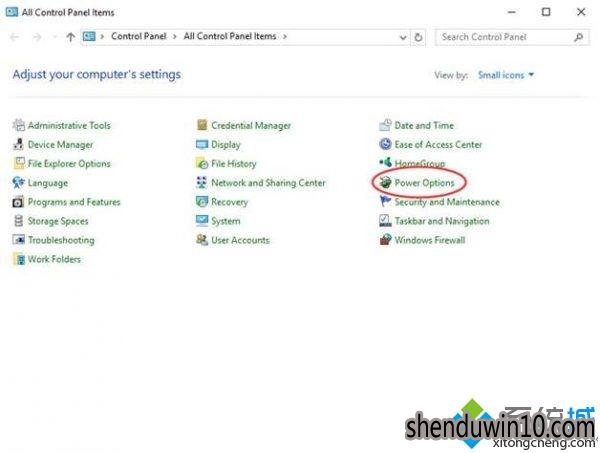600x453 pixels.
Task: Maximize the All Control Panel Items window
Action: [546, 12]
